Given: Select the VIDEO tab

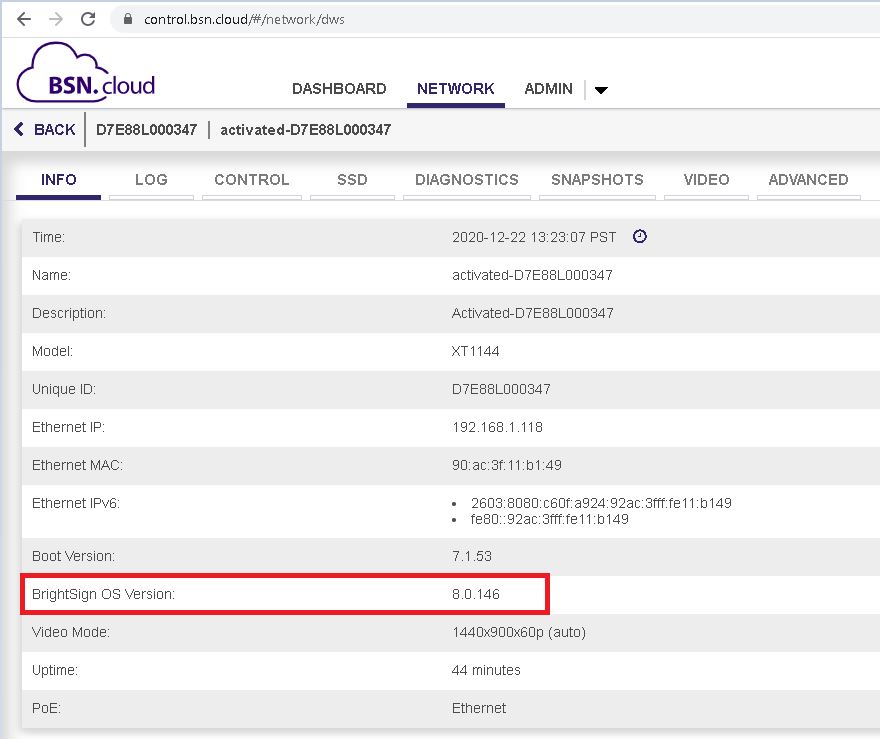Looking at the screenshot, I should [706, 180].
